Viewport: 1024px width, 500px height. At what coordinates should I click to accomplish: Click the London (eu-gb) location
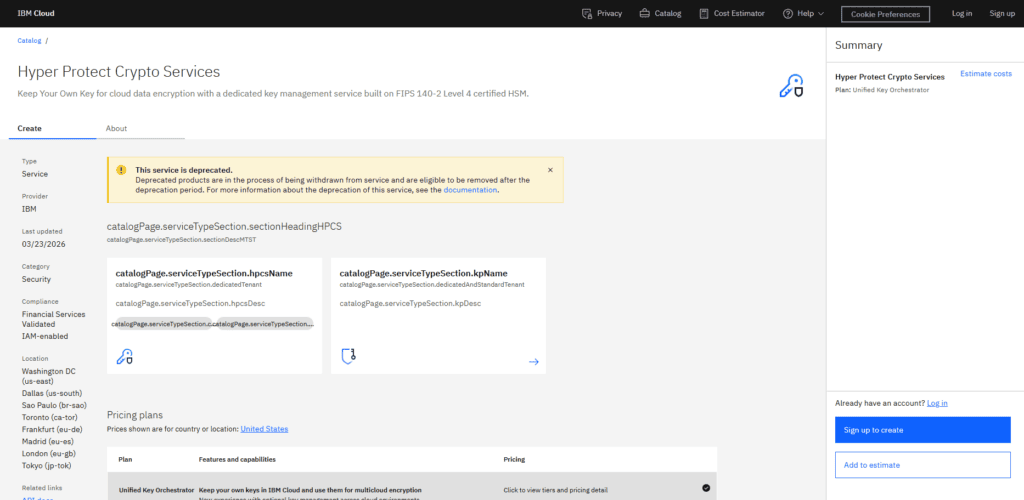click(x=49, y=454)
